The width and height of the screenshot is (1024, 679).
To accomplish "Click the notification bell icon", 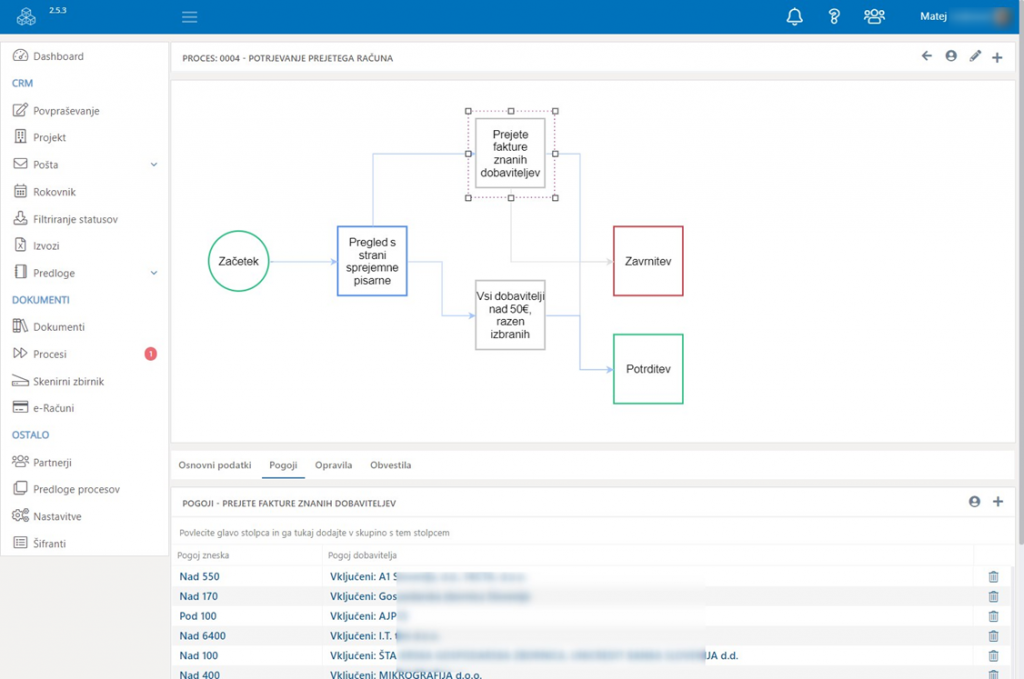I will [x=795, y=16].
